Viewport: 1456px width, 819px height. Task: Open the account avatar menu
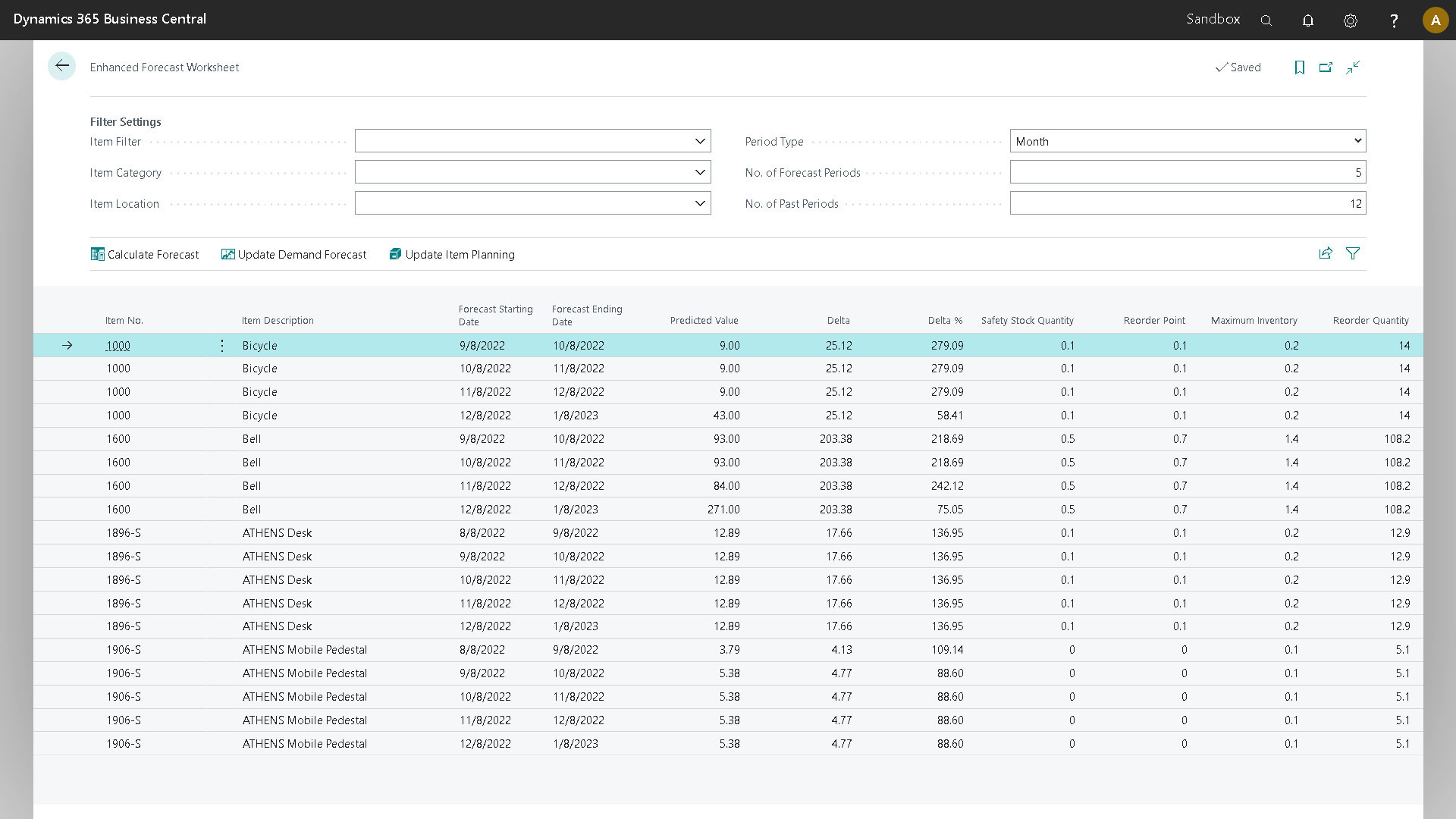[1436, 20]
